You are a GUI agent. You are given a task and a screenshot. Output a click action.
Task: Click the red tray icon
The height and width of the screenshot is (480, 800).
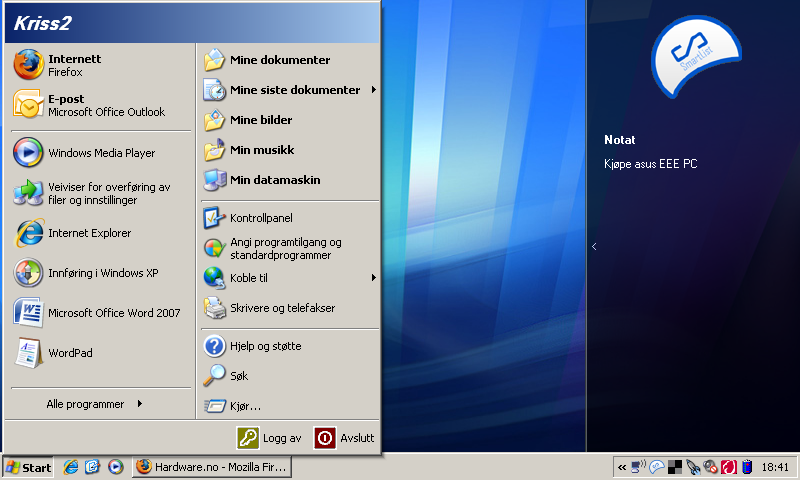point(729,467)
